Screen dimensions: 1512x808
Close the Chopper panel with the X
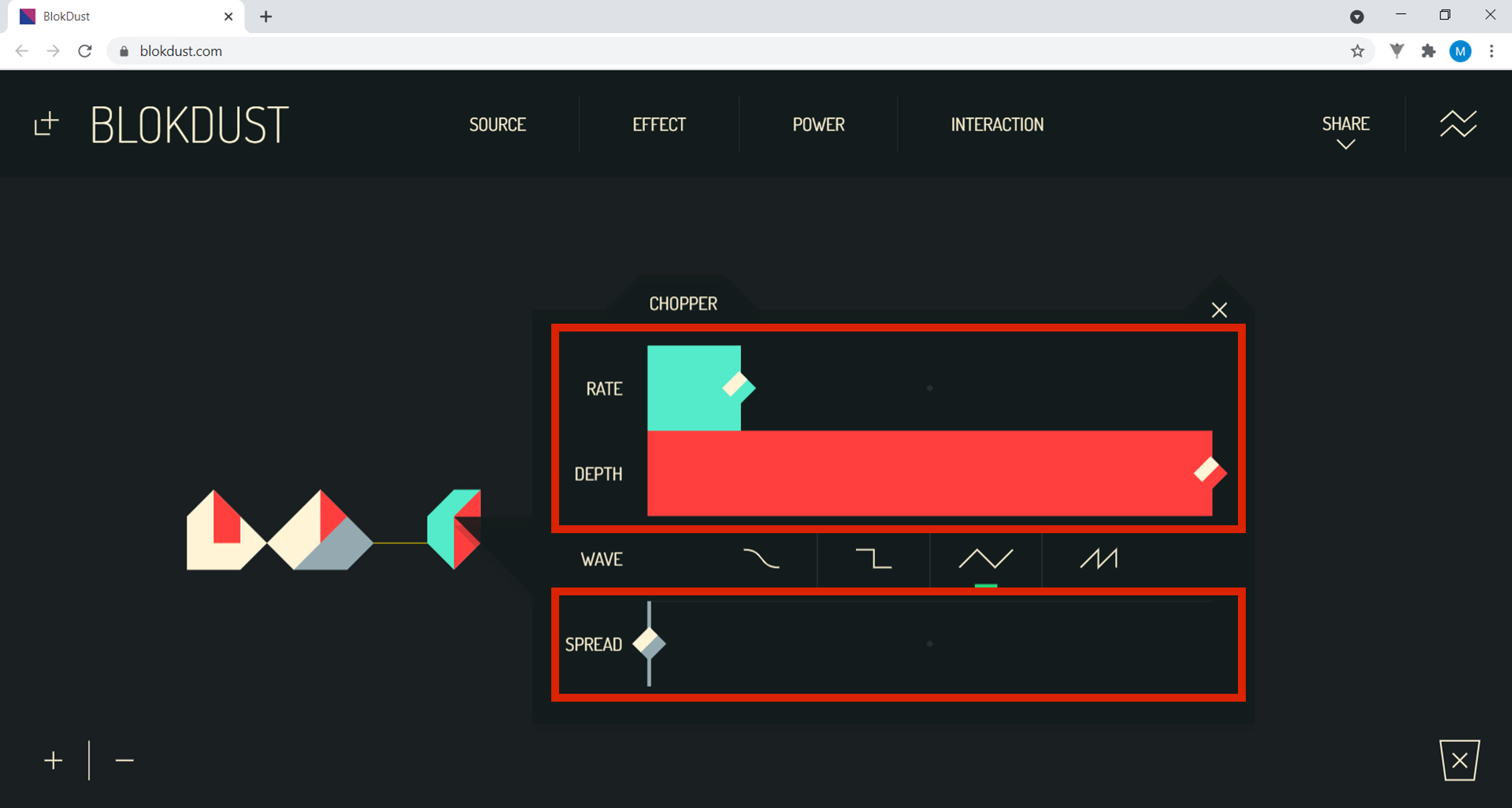click(1219, 310)
